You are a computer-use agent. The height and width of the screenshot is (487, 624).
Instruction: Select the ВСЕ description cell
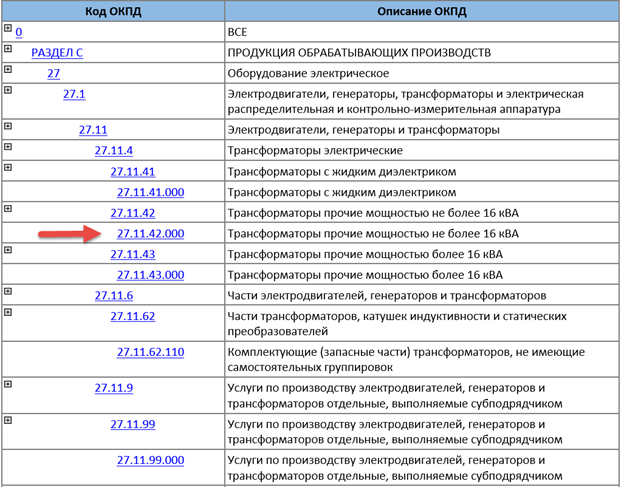click(x=422, y=32)
